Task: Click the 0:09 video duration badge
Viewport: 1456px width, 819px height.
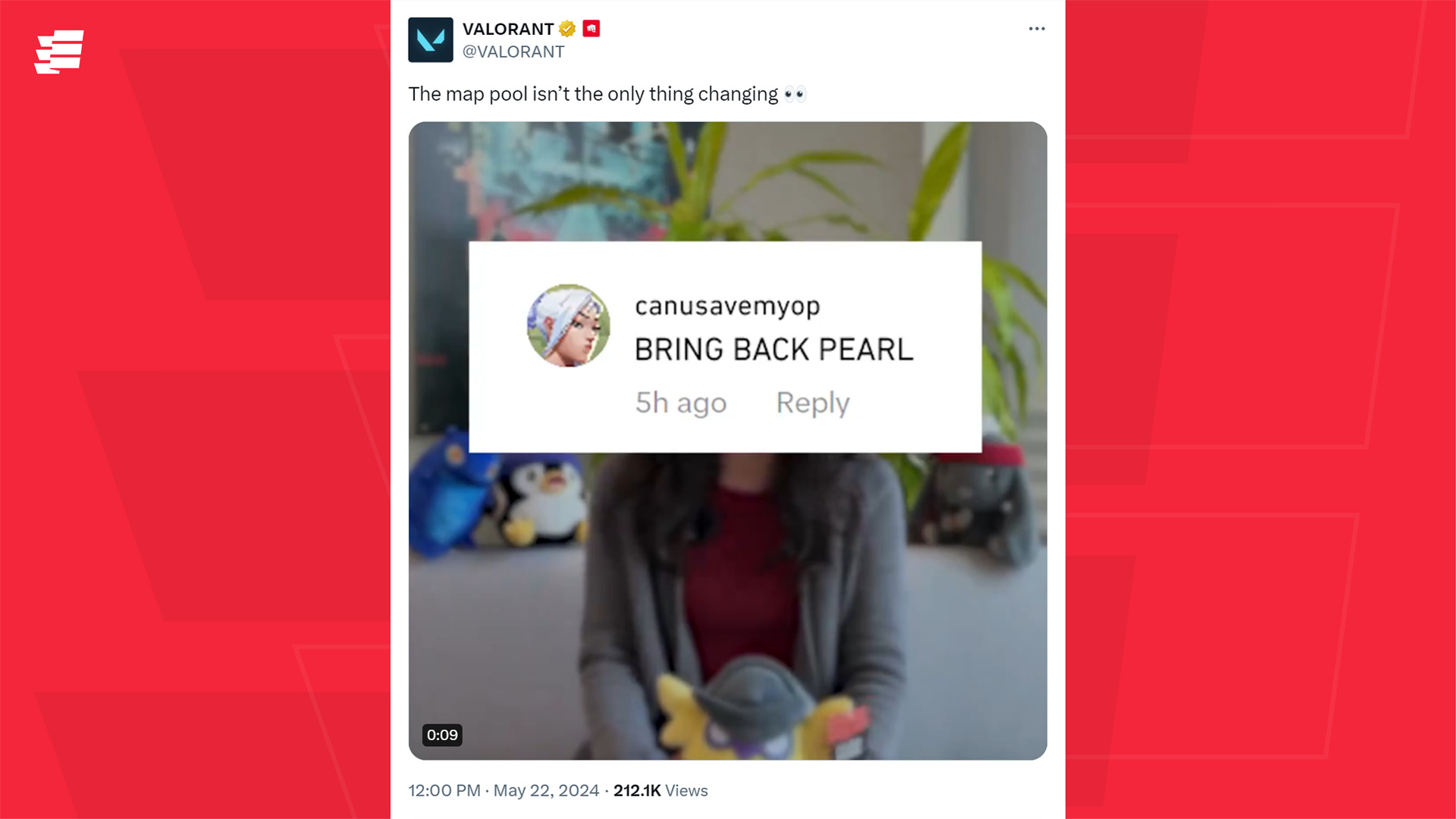Action: pos(442,735)
